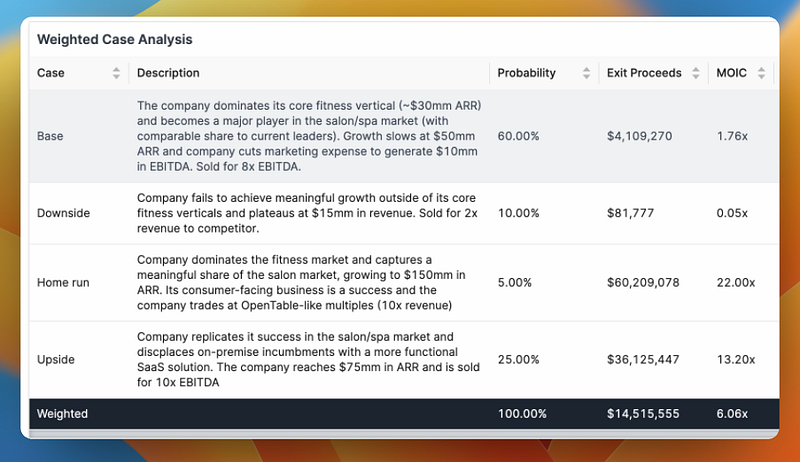Select the Description column header
Screen dimensions: 800x462
pos(168,73)
